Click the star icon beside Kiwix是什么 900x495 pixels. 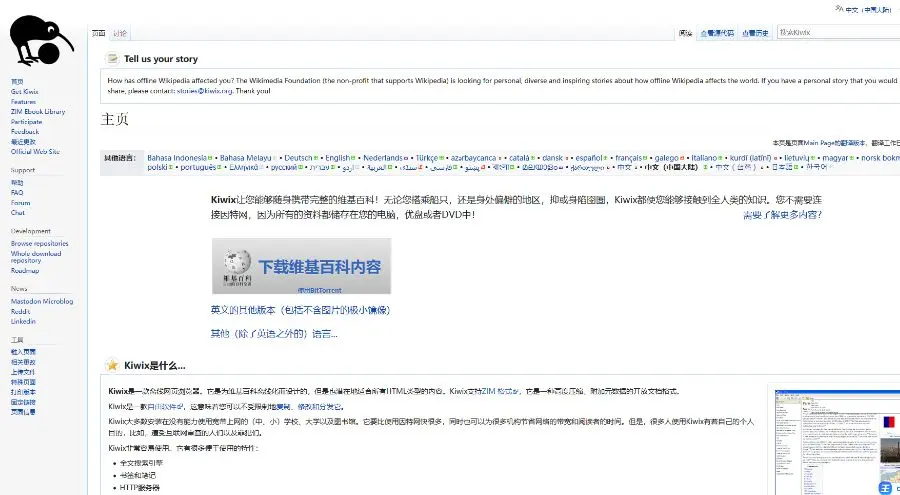click(112, 365)
